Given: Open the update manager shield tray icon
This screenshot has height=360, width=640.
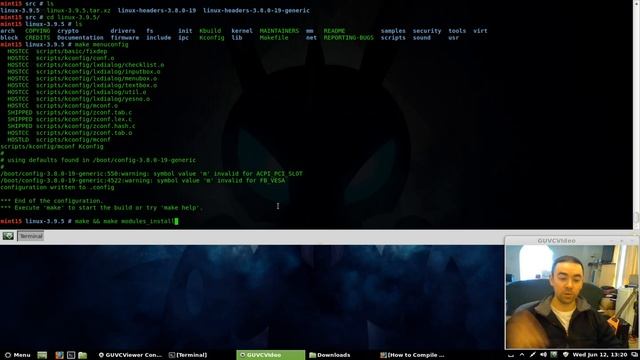Looking at the screenshot, I should [x=565, y=355].
